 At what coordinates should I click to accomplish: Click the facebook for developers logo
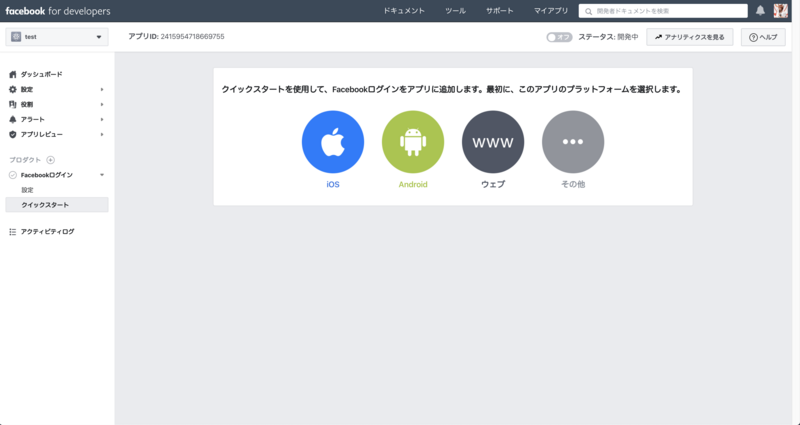point(58,11)
